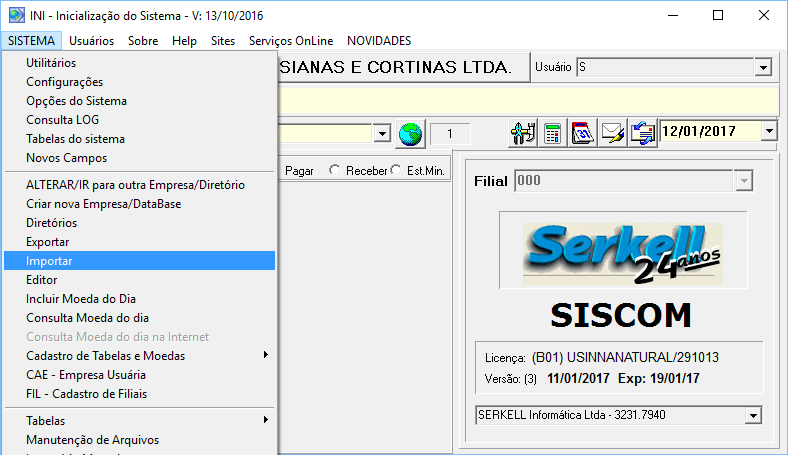Open the Serviços OnLine menu
Viewport: 788px width, 455px height.
coord(291,41)
